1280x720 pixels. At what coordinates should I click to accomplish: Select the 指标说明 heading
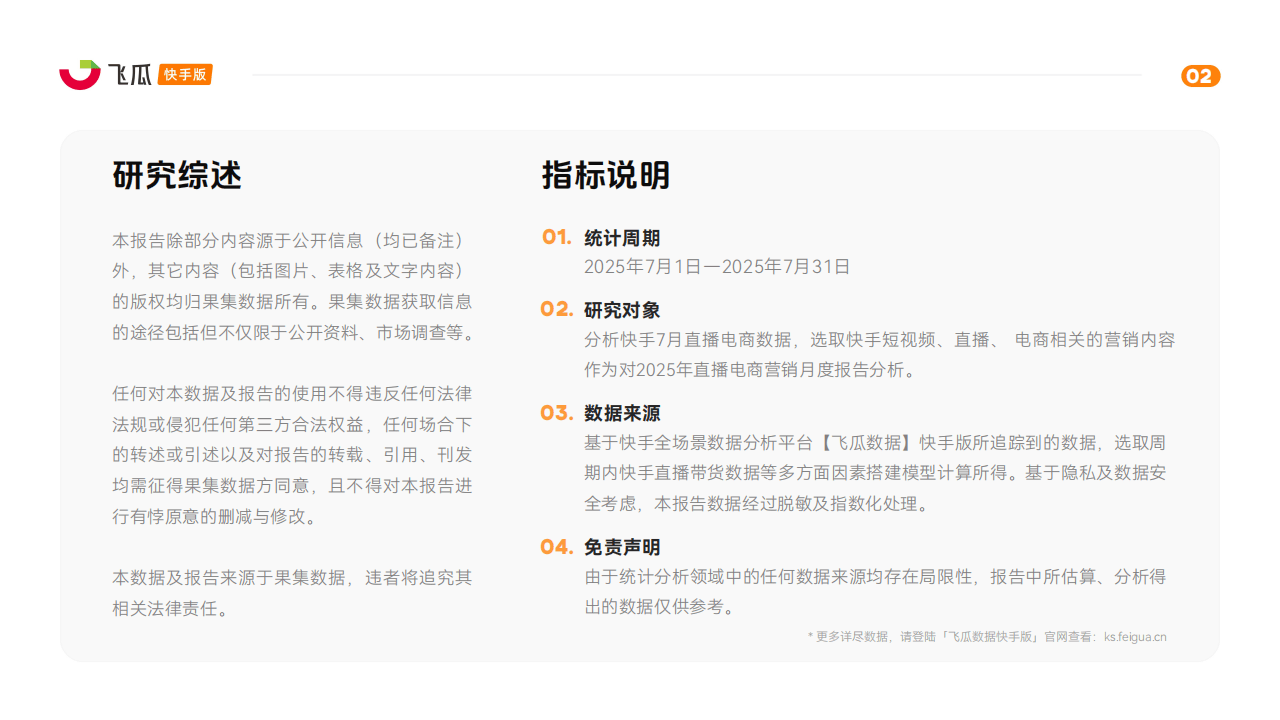click(x=606, y=175)
